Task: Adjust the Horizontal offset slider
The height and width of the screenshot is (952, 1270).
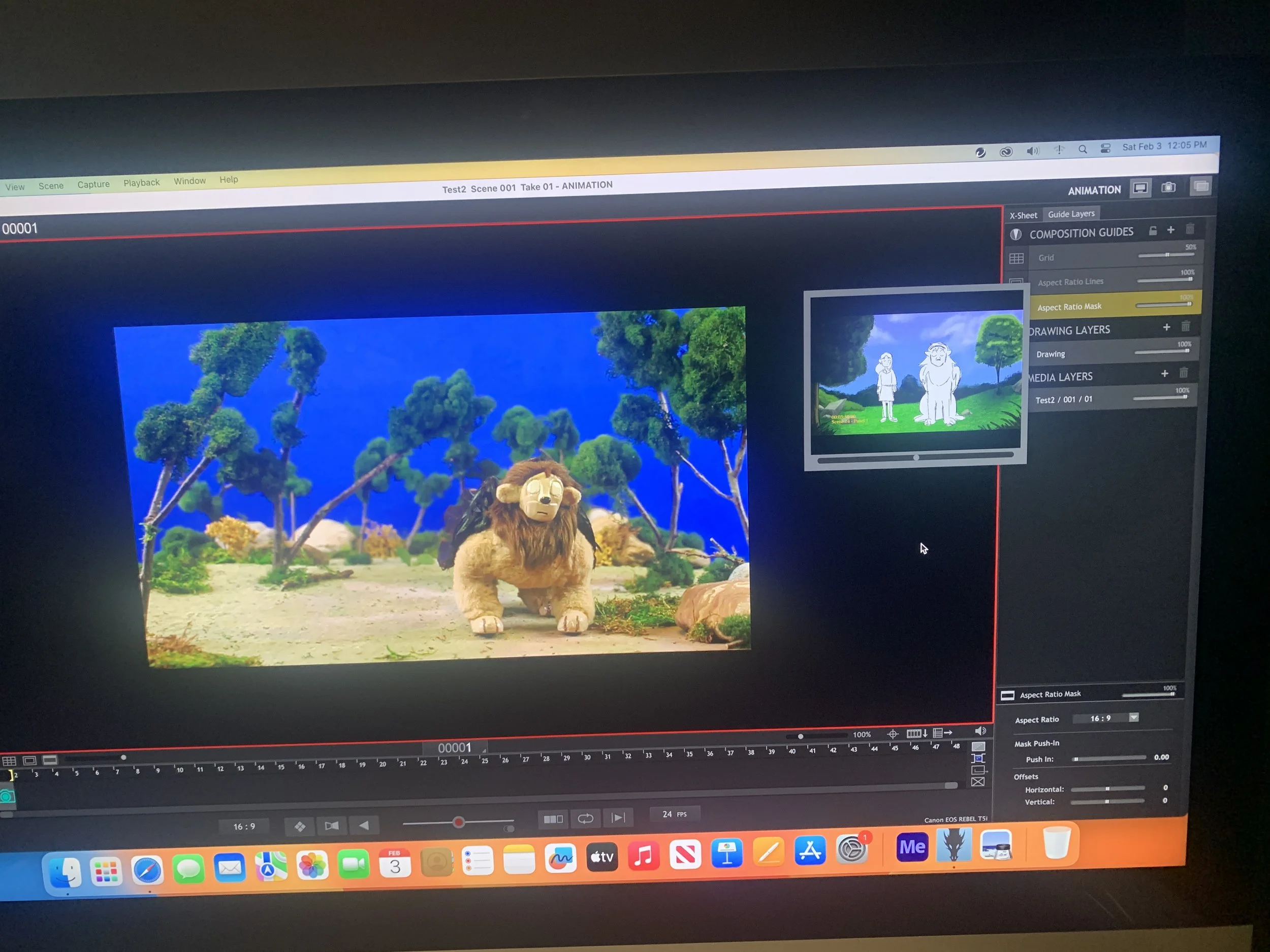Action: 1108,789
